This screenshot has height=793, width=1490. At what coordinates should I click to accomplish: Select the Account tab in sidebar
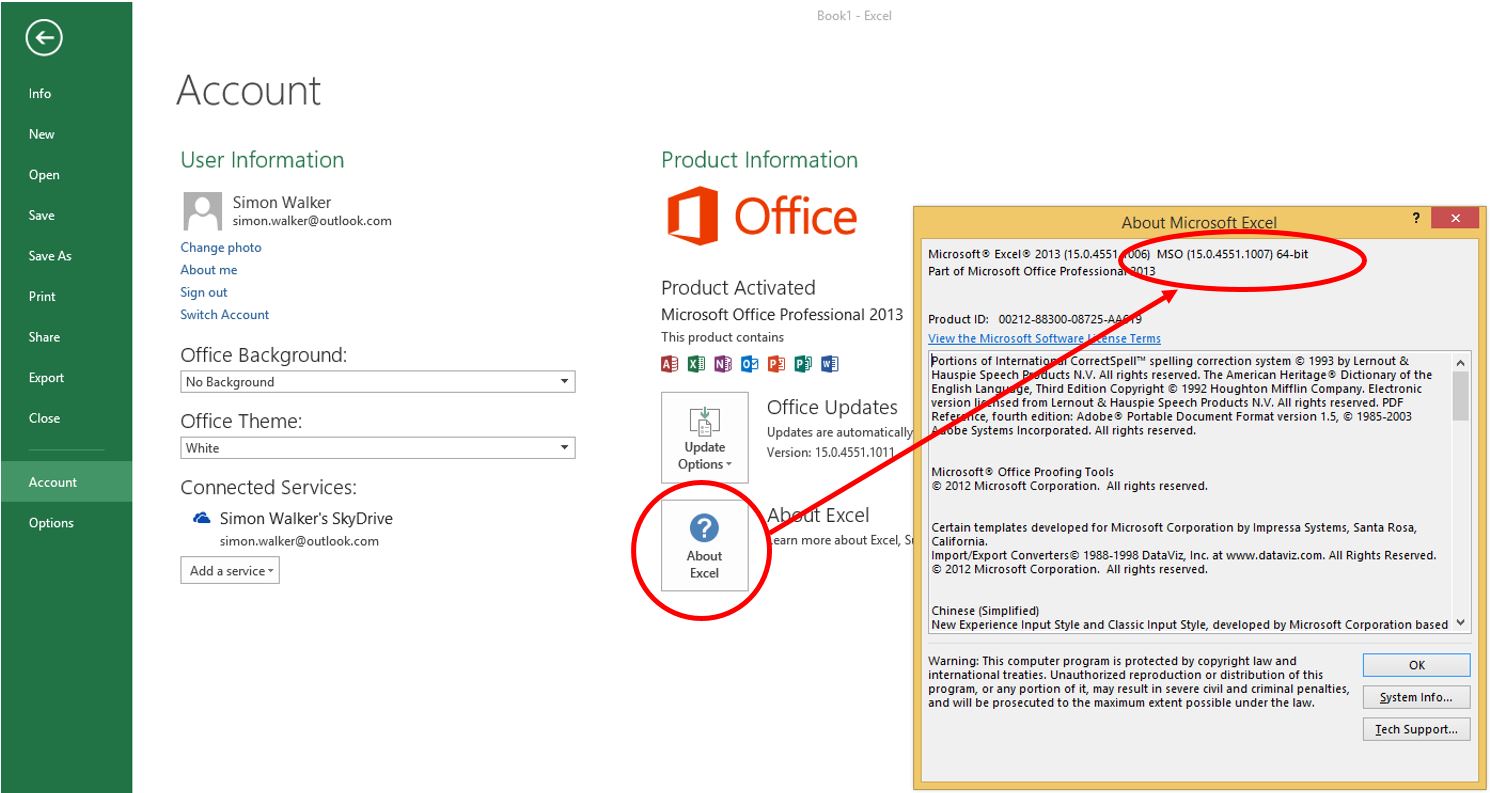click(x=66, y=482)
